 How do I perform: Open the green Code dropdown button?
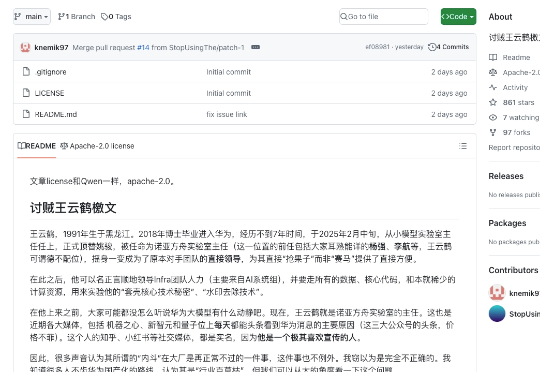tap(458, 17)
